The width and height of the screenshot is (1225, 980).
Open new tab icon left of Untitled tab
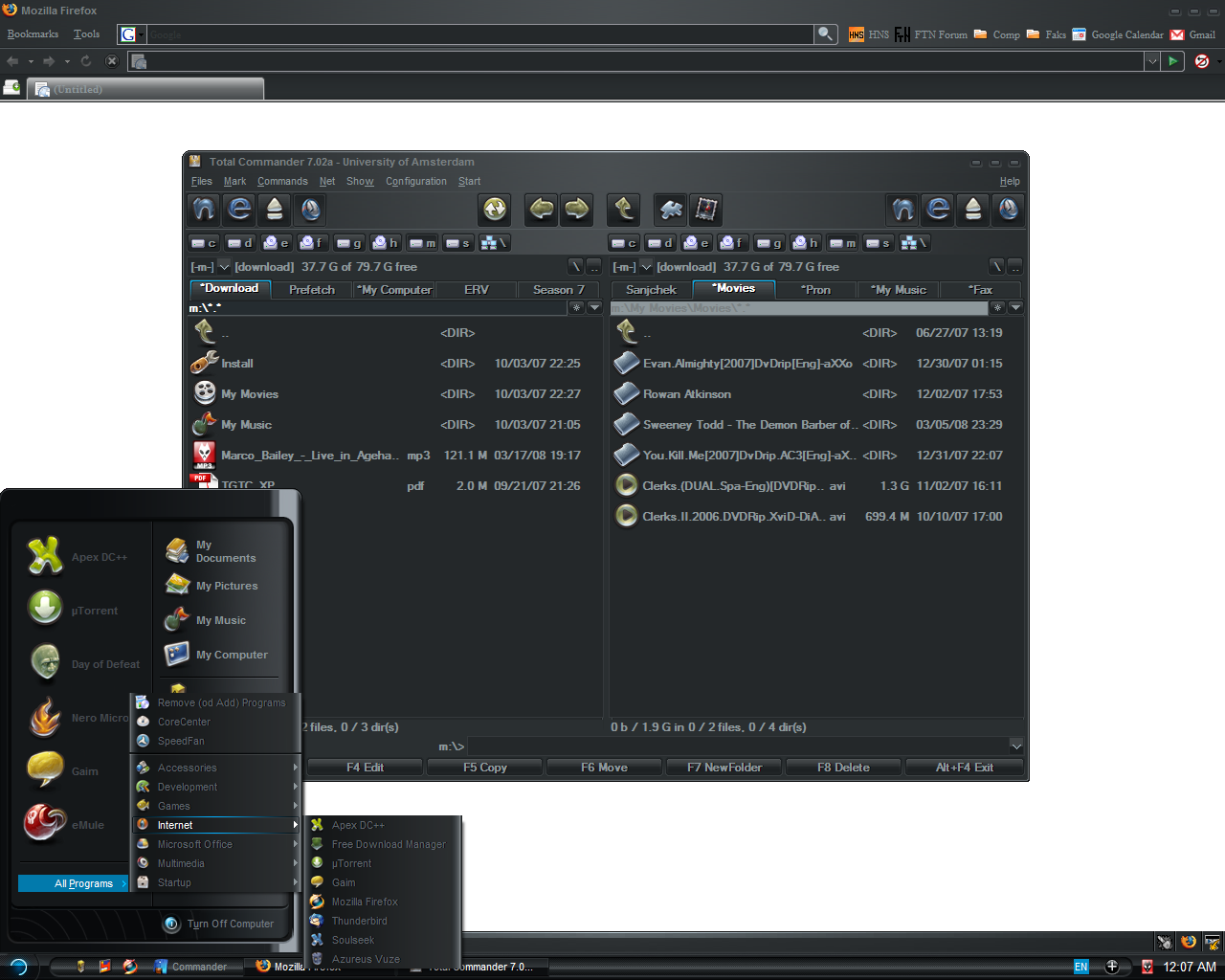click(12, 88)
